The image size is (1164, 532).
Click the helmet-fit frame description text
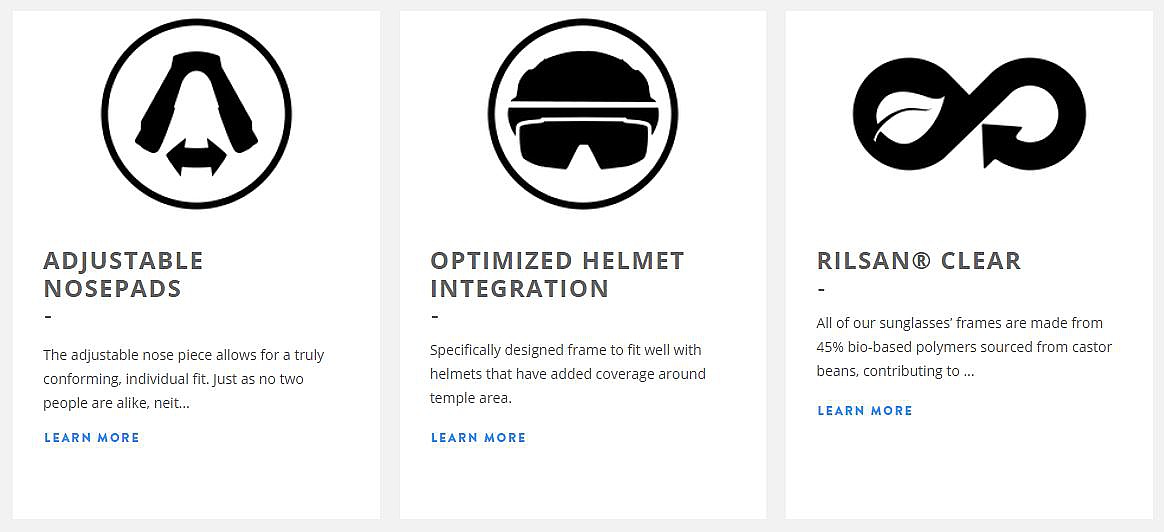pyautogui.click(x=568, y=374)
